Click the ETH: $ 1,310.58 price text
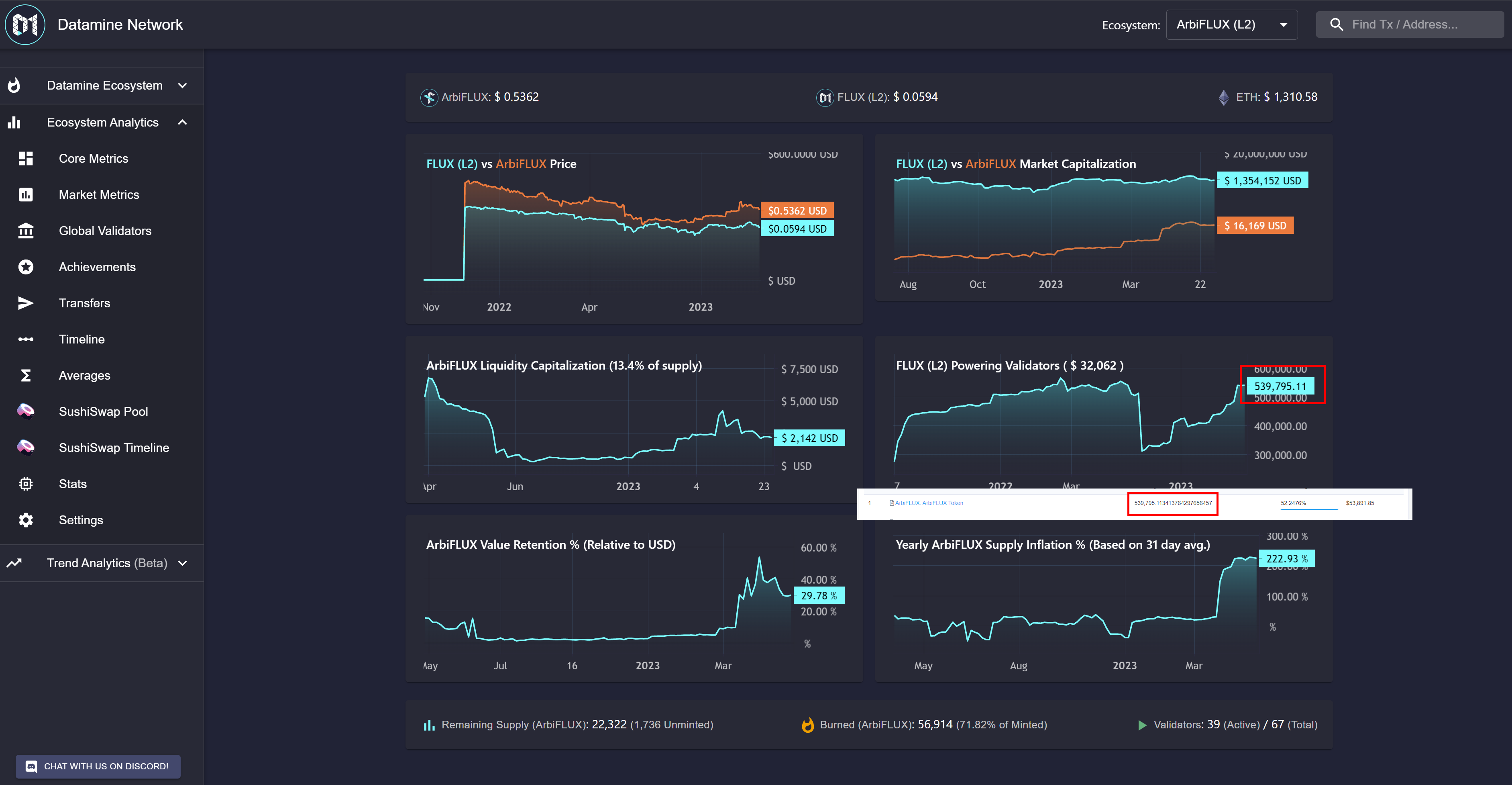Viewport: 1512px width, 785px height. (1277, 98)
